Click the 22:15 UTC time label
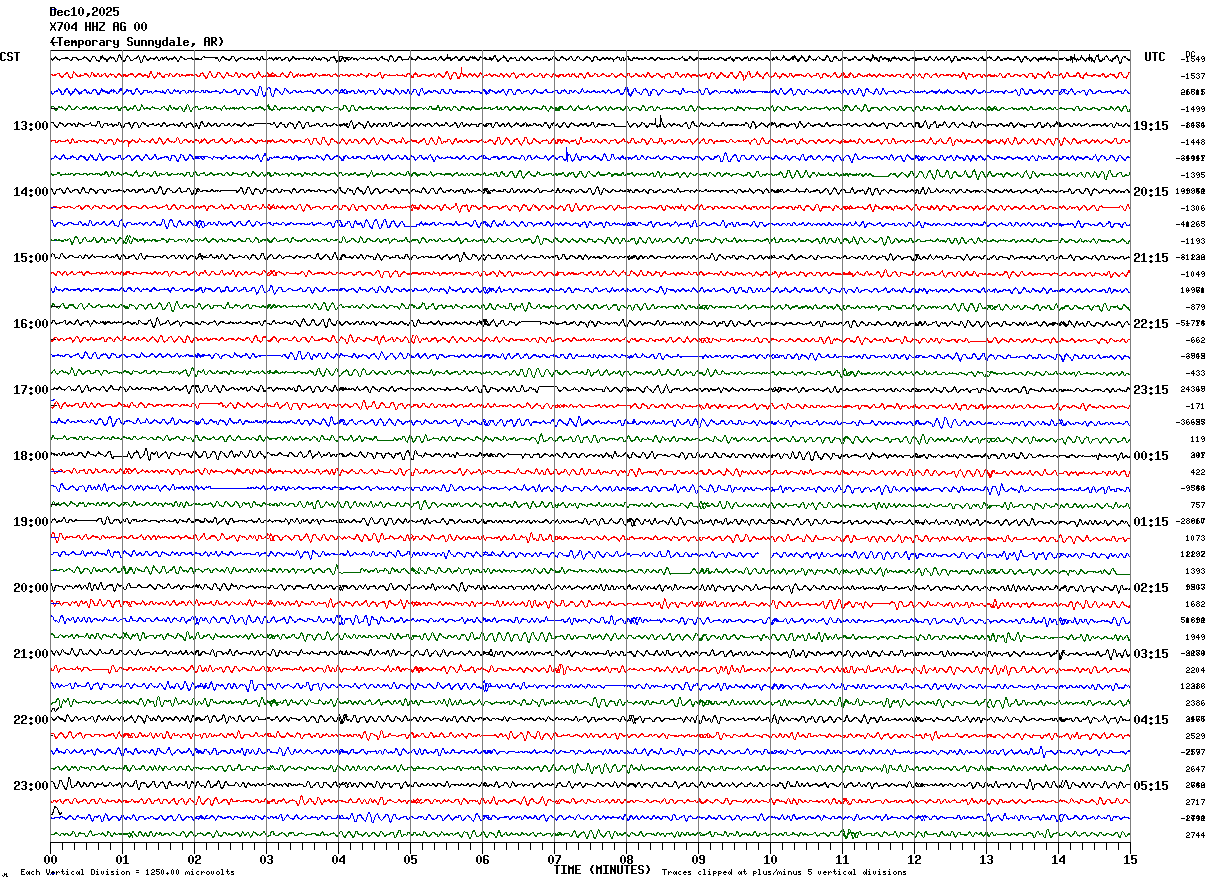This screenshot has width=1210, height=886. click(1151, 324)
